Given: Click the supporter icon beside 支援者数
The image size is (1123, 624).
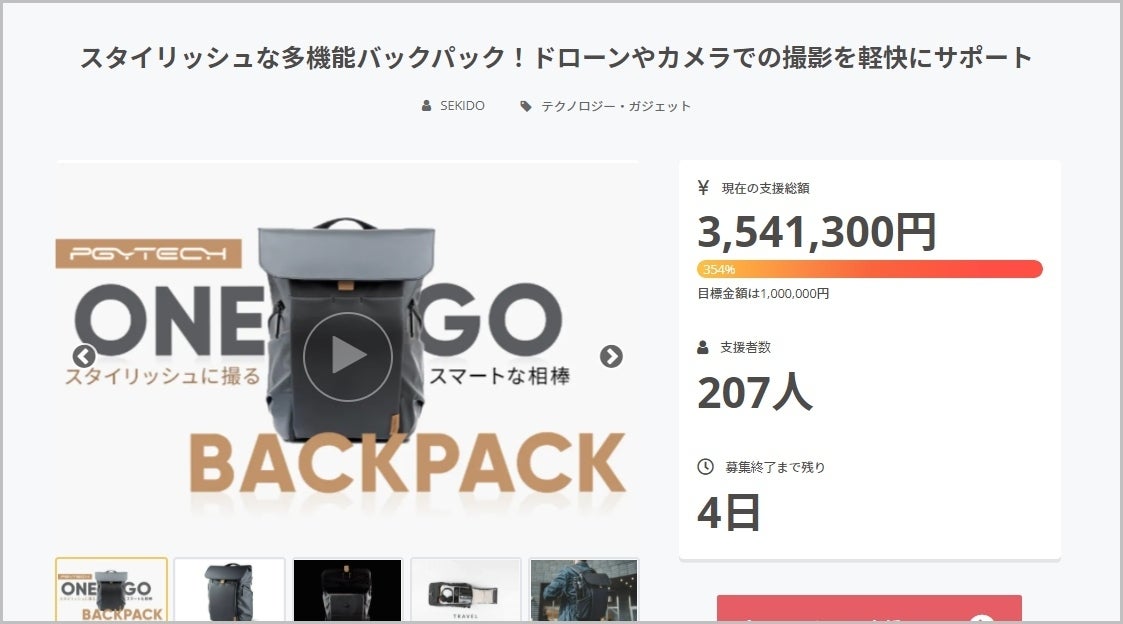Looking at the screenshot, I should tap(703, 347).
